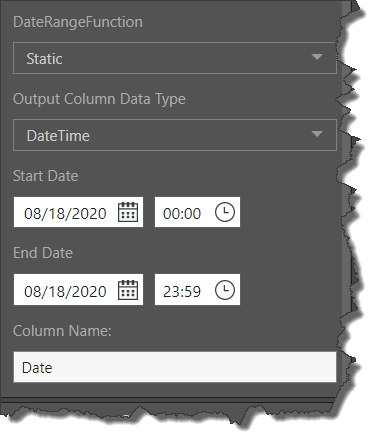This screenshot has width=381, height=445.
Task: Open the Start Date calendar picker icon
Action: point(128,212)
